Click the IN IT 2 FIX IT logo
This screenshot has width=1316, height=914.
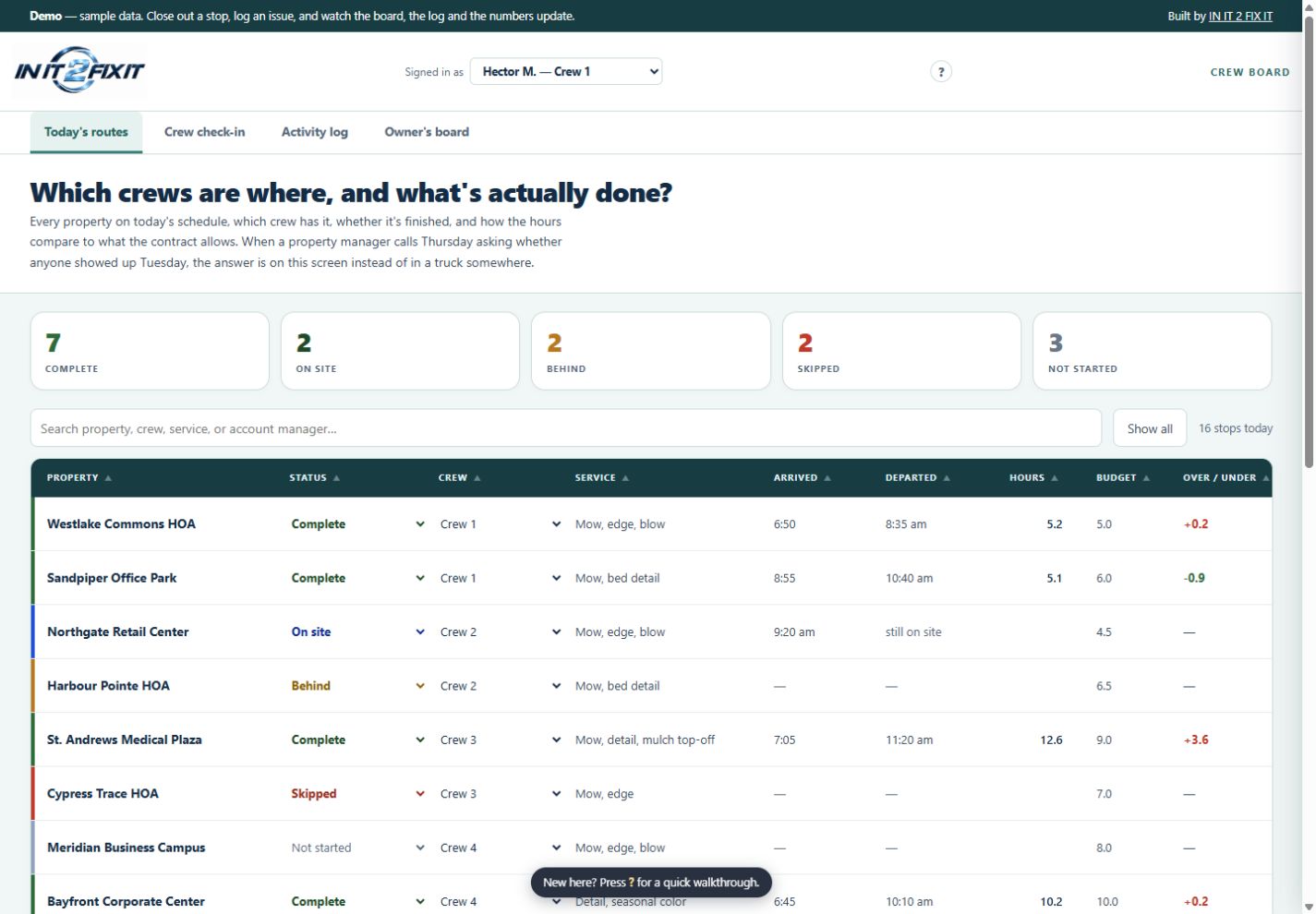point(79,71)
